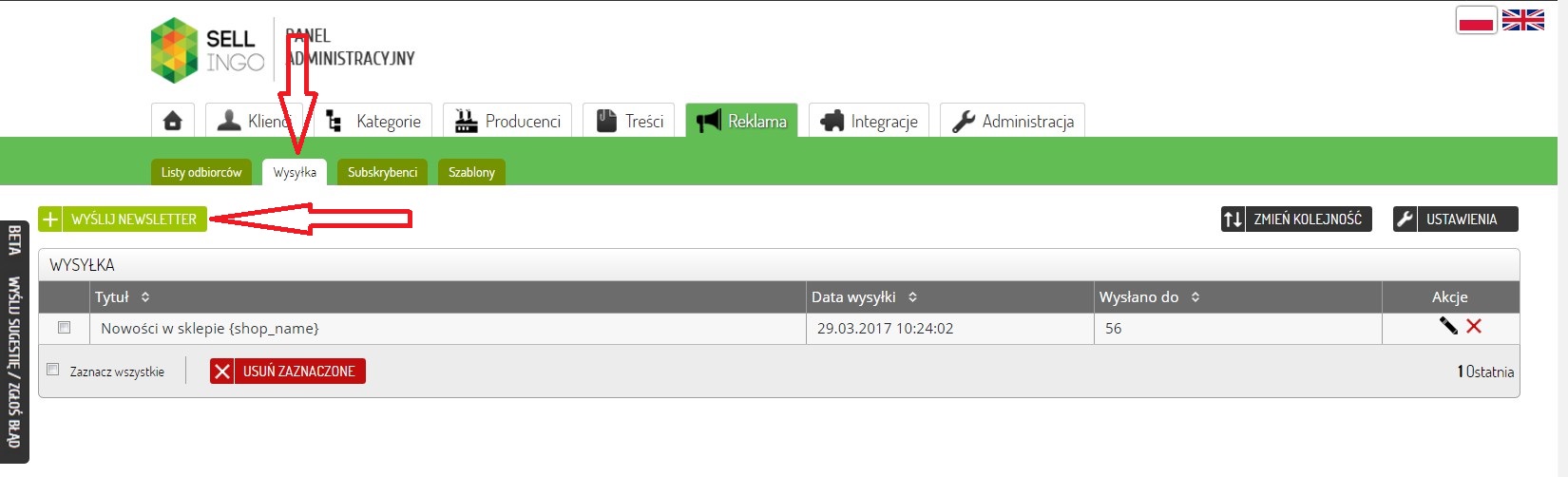This screenshot has height=477, width=1568.
Task: Edit newsletter with pencil icon
Action: [1448, 326]
